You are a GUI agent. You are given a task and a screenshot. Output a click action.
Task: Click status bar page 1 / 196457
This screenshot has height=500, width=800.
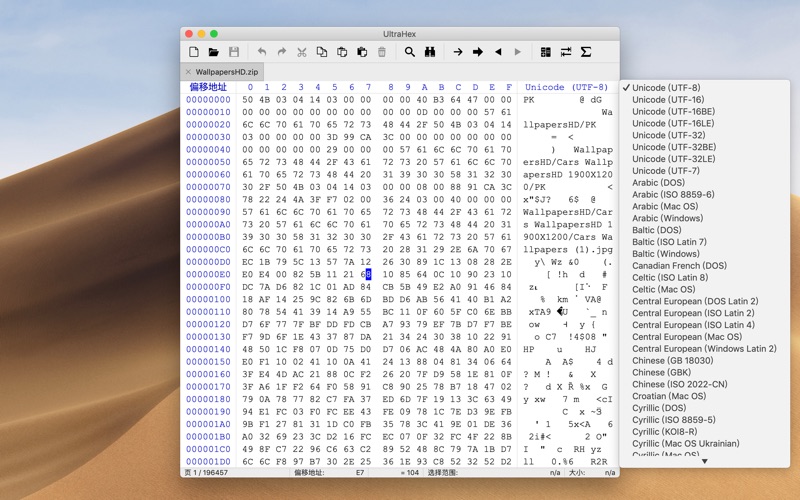pos(206,472)
